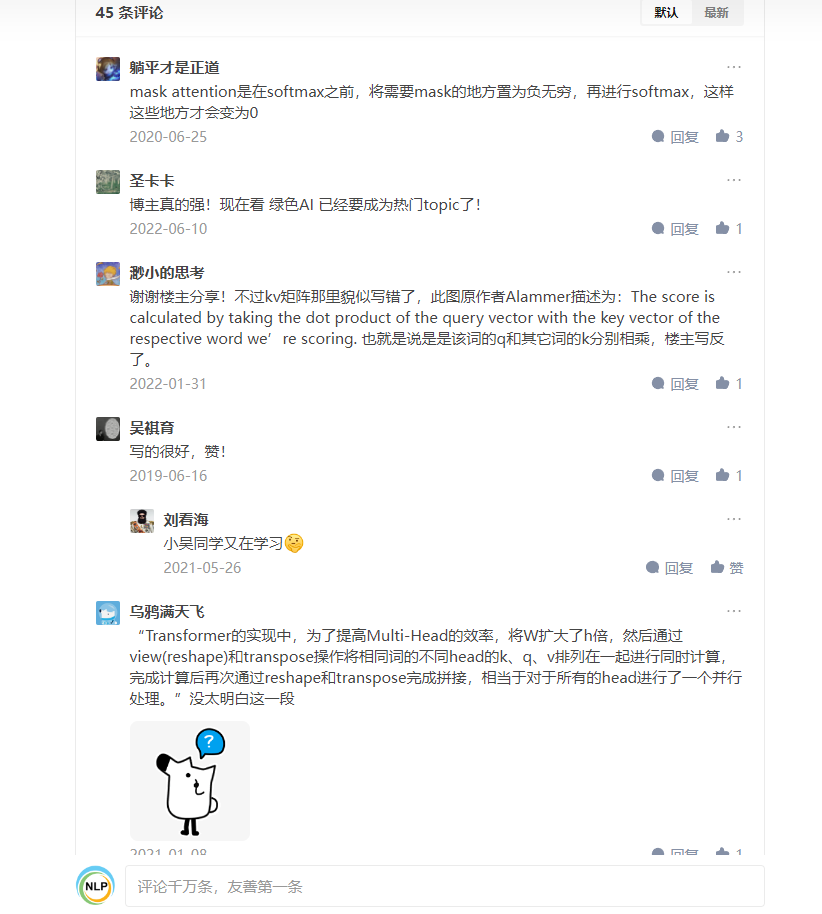822x914 pixels.
Task: Reply to 渺小的思考's comment
Action: [x=675, y=384]
